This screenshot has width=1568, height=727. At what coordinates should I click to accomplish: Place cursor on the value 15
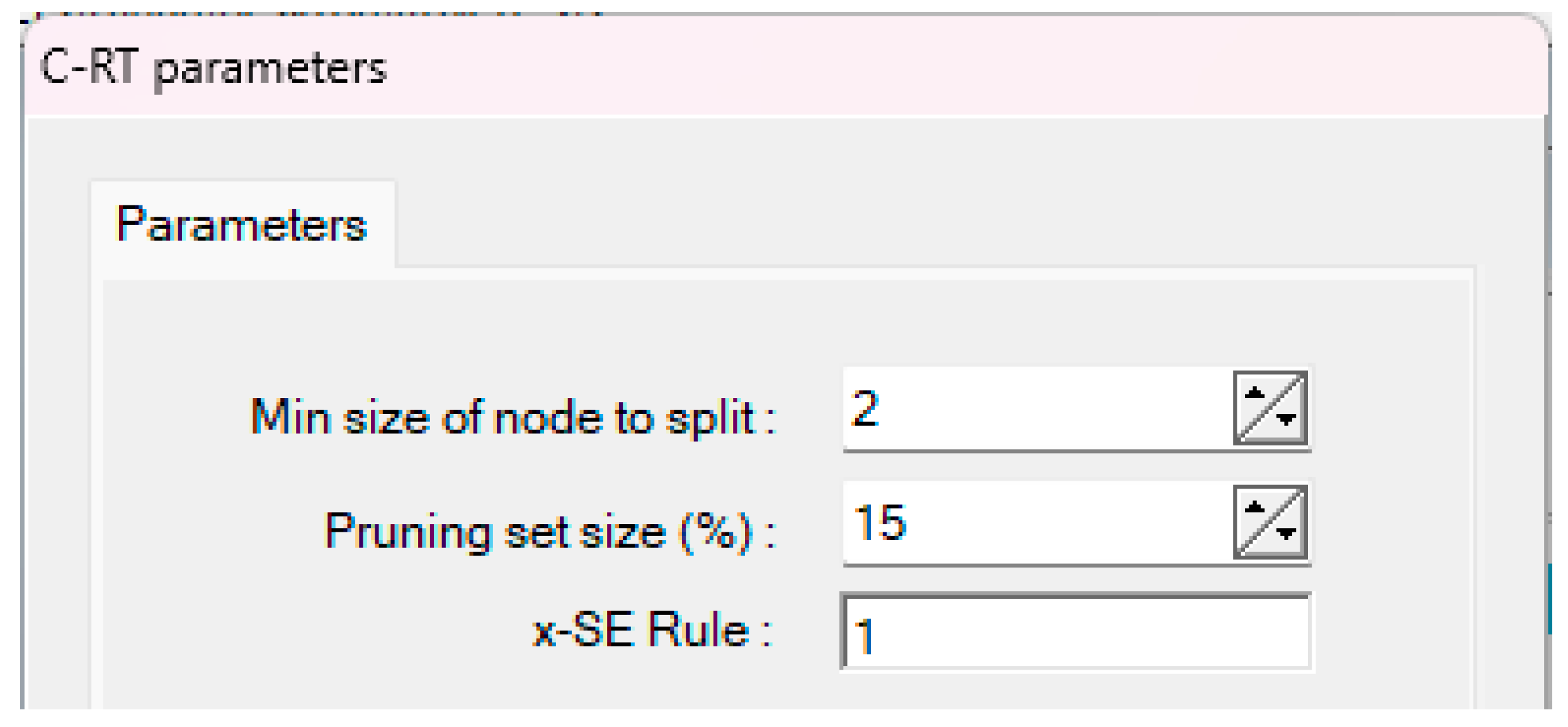pyautogui.click(x=880, y=523)
